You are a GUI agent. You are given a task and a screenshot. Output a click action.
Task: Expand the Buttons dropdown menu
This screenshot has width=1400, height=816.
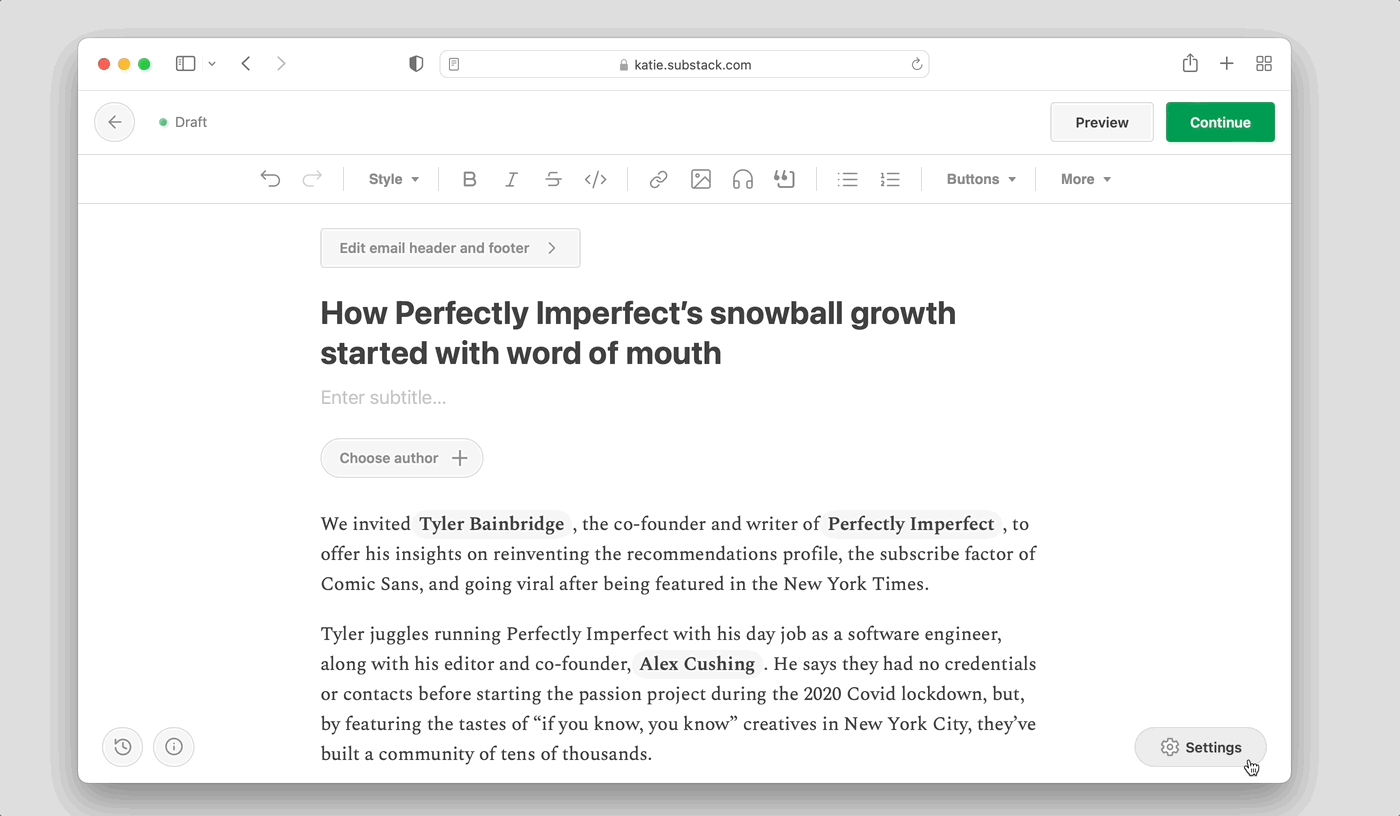[x=981, y=179]
